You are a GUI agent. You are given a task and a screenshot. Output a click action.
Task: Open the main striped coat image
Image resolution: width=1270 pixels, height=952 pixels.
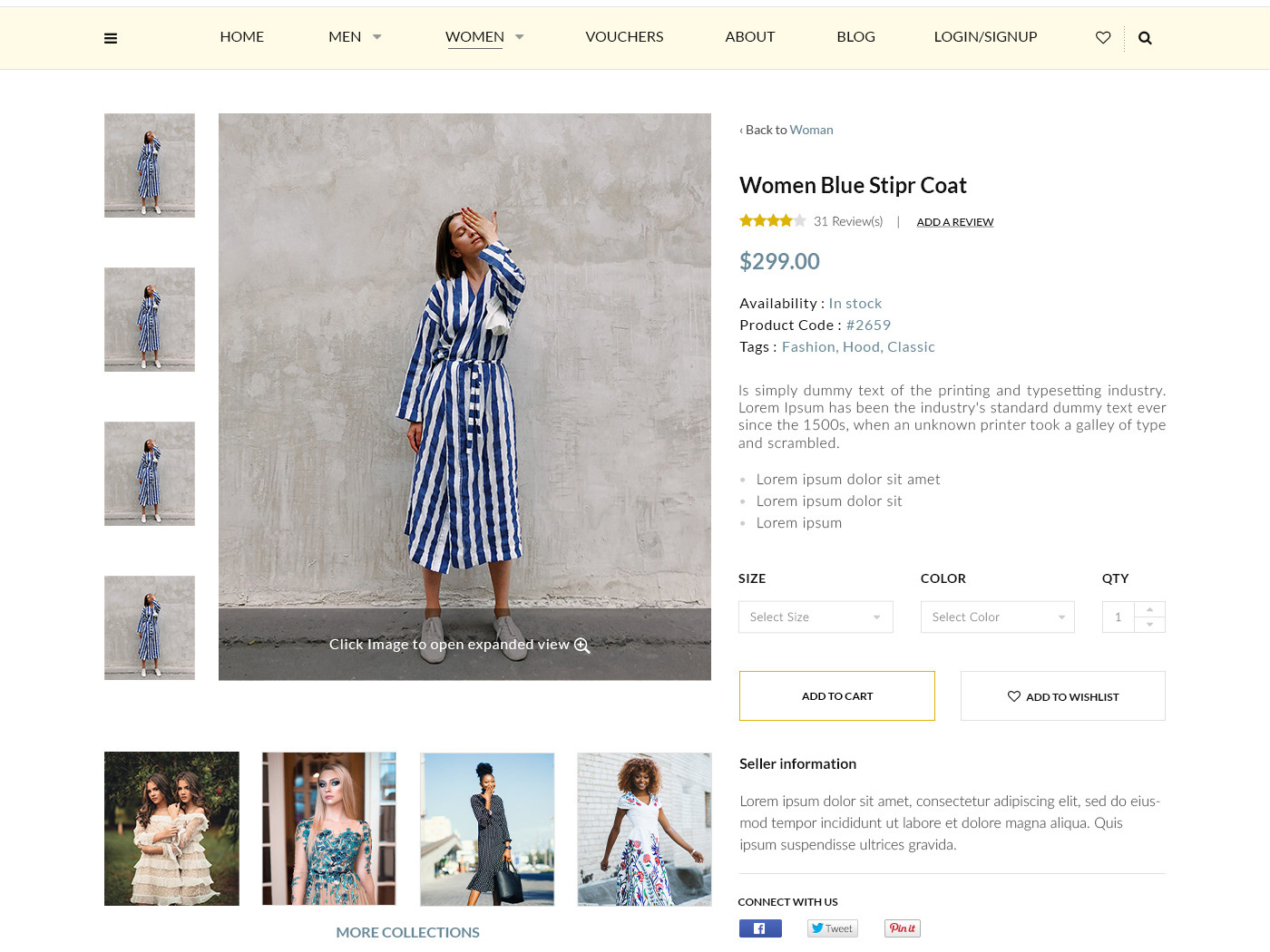point(464,396)
